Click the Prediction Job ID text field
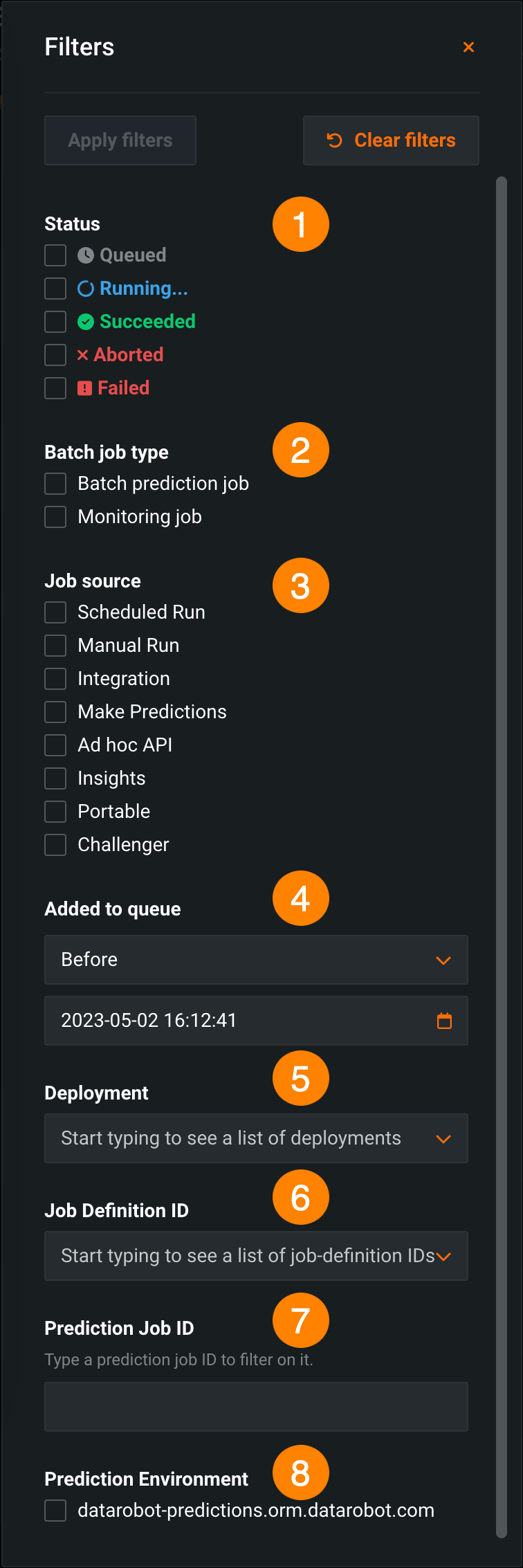The width and height of the screenshot is (523, 1568). click(x=256, y=1407)
